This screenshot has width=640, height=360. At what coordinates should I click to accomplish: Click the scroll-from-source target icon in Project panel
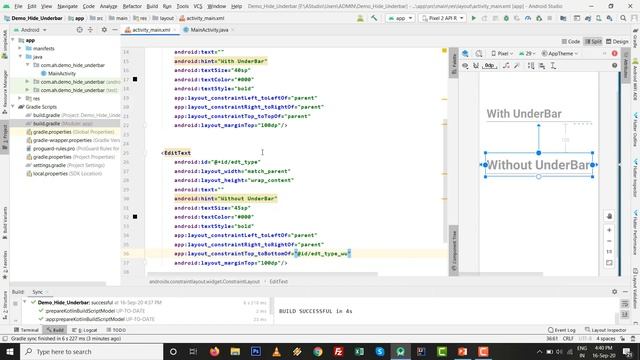[x=80, y=30]
